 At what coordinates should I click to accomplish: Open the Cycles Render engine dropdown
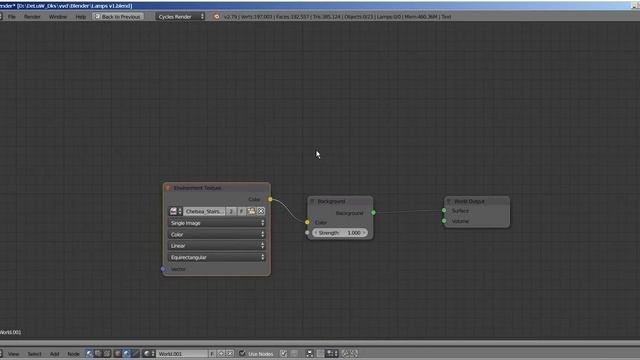(x=180, y=17)
